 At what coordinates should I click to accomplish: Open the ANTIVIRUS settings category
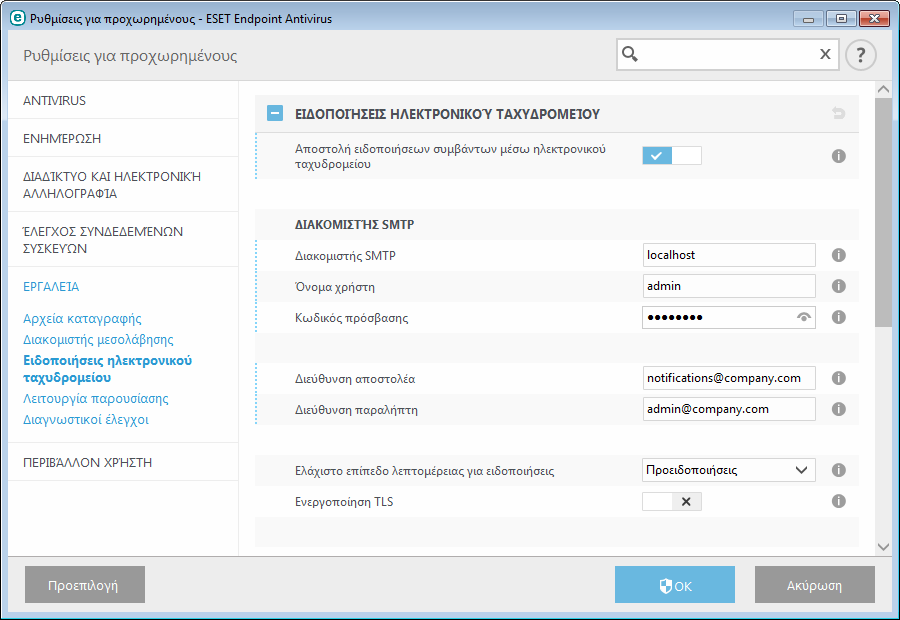tap(123, 100)
